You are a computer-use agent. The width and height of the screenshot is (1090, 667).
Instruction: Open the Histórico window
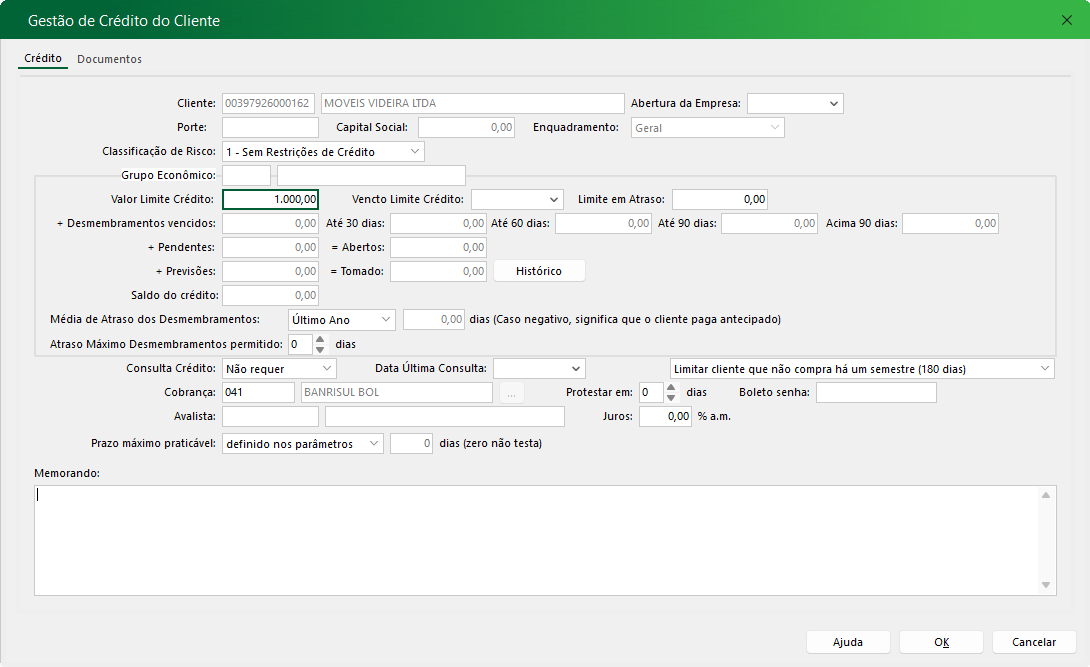539,271
